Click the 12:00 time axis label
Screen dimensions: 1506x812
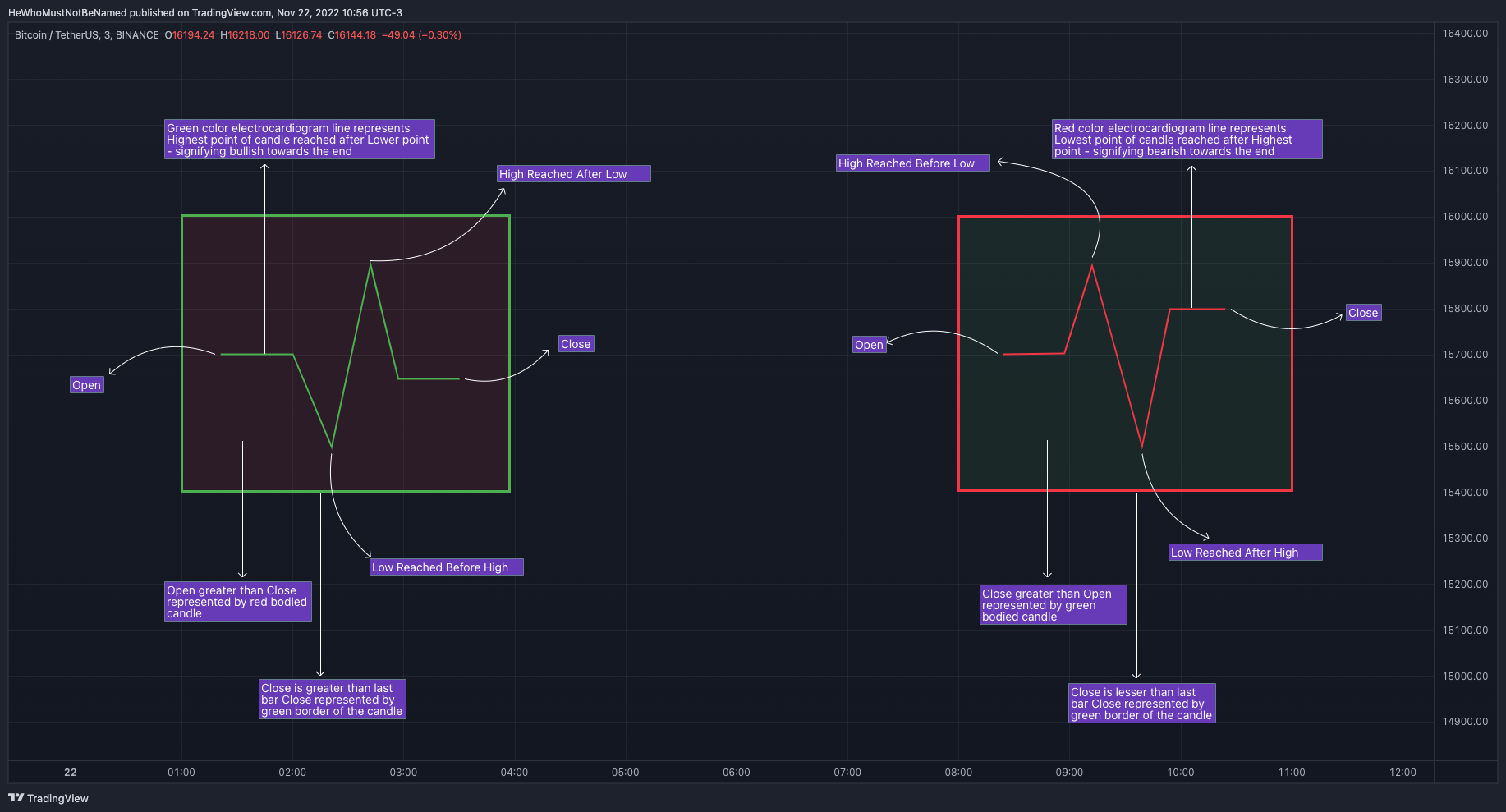point(1403,773)
